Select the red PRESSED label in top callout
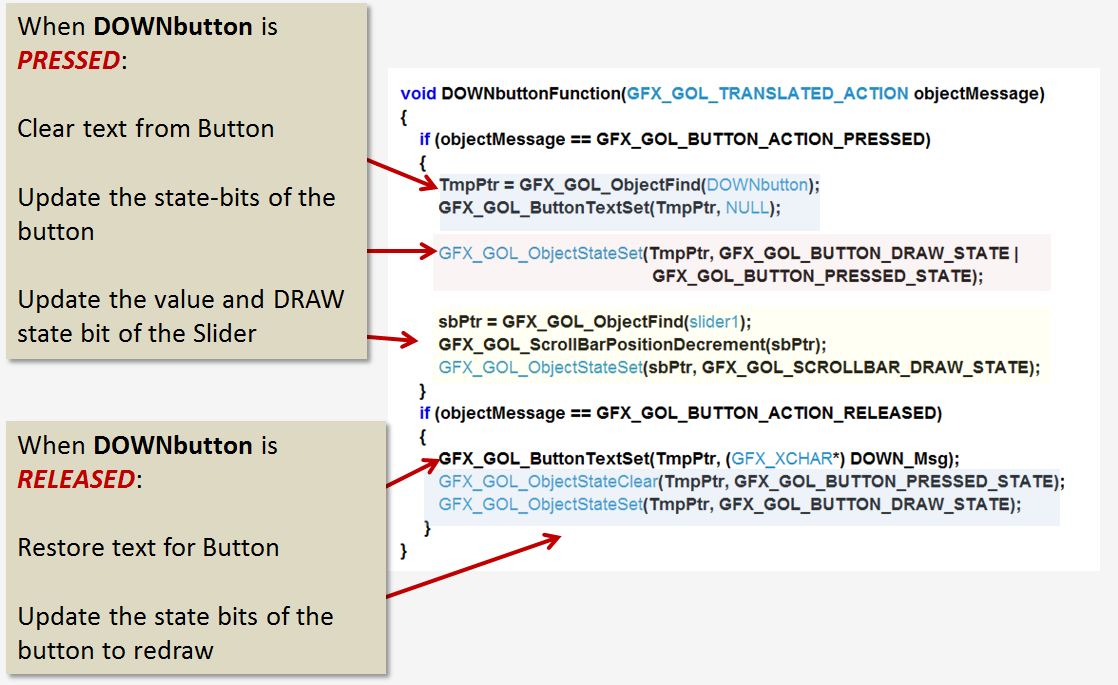Image resolution: width=1118 pixels, height=685 pixels. click(x=69, y=60)
